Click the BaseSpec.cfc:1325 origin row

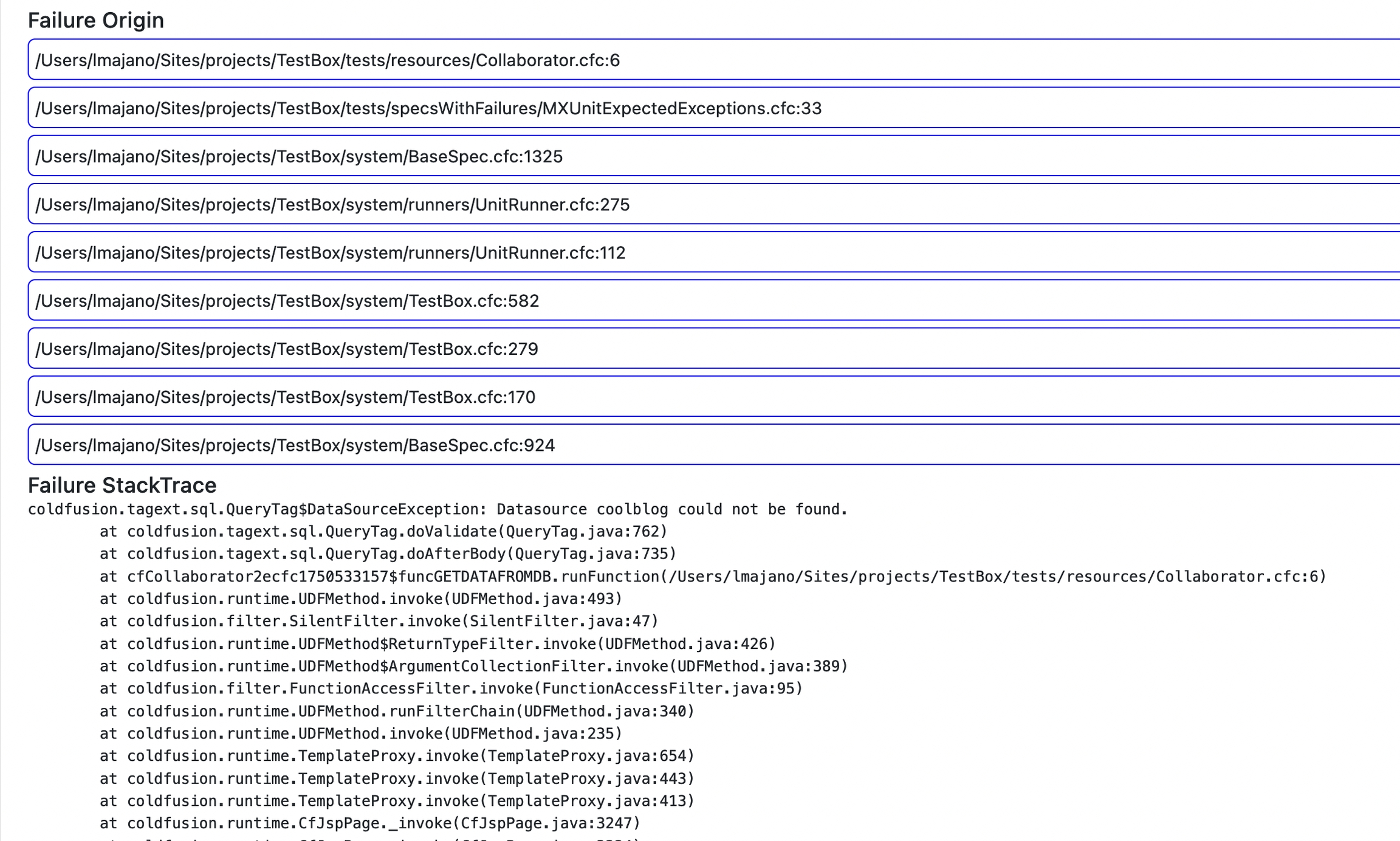click(299, 157)
